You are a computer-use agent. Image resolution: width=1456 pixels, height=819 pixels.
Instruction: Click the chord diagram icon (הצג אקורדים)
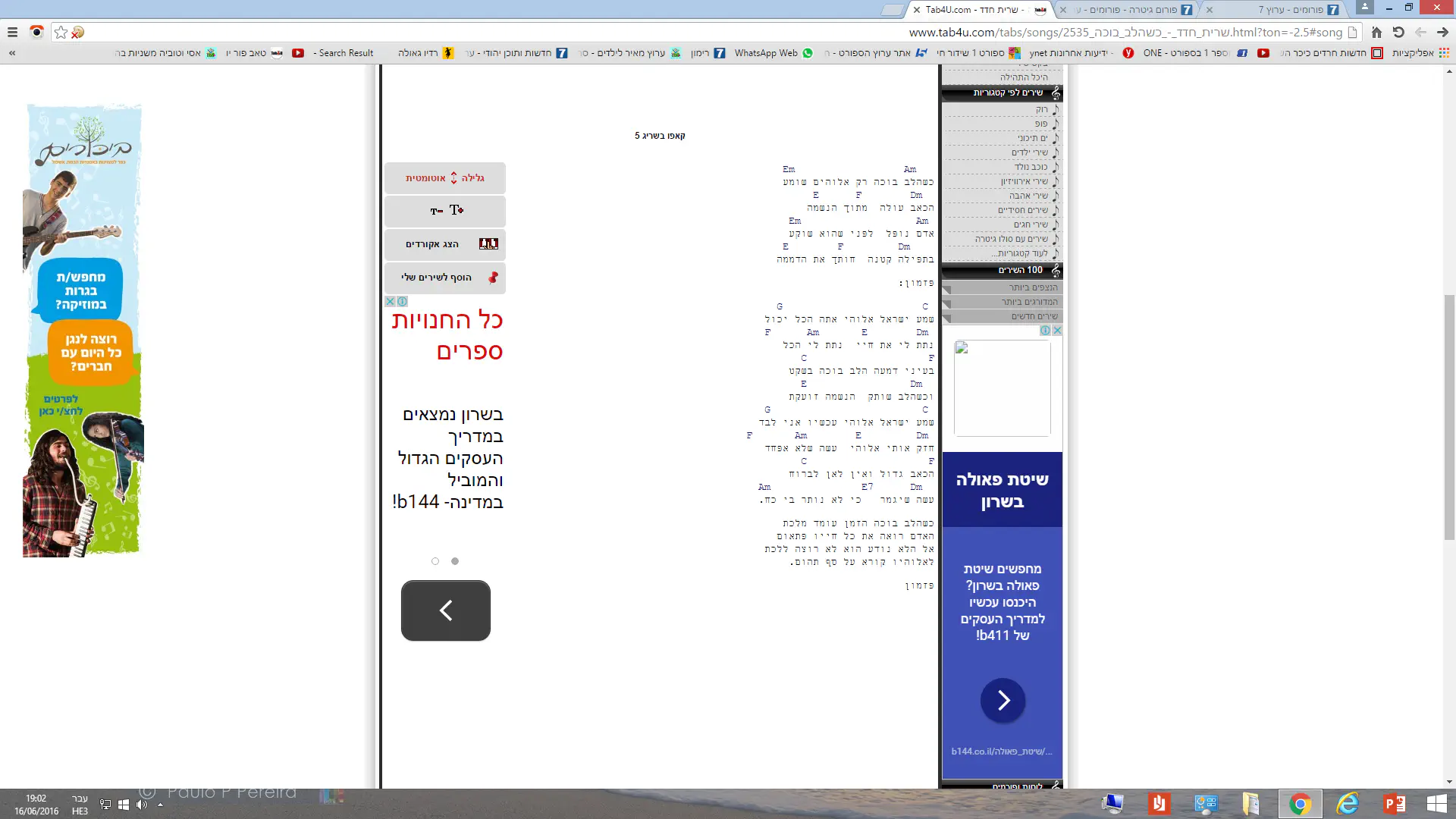[x=488, y=244]
